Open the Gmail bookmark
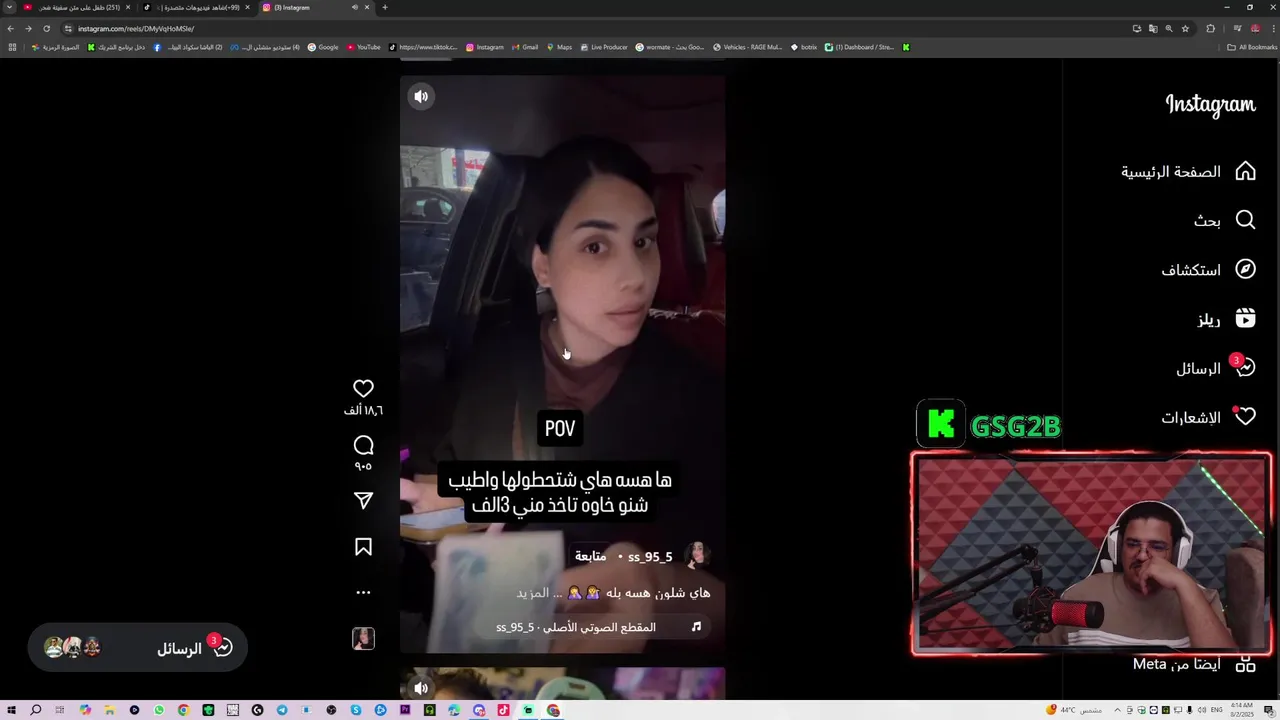This screenshot has width=1280, height=720. pyautogui.click(x=525, y=47)
